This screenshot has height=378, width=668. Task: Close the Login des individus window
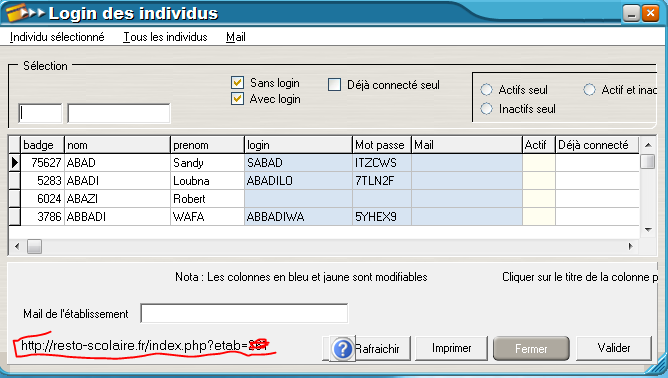(x=651, y=13)
